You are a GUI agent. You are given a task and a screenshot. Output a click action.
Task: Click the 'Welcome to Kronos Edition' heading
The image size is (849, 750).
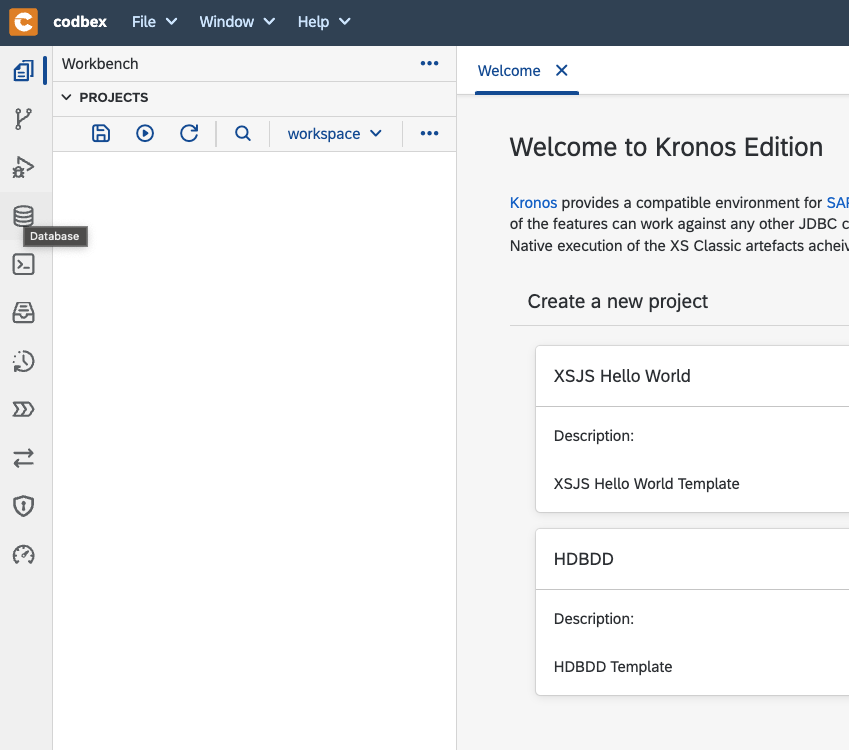click(x=666, y=147)
